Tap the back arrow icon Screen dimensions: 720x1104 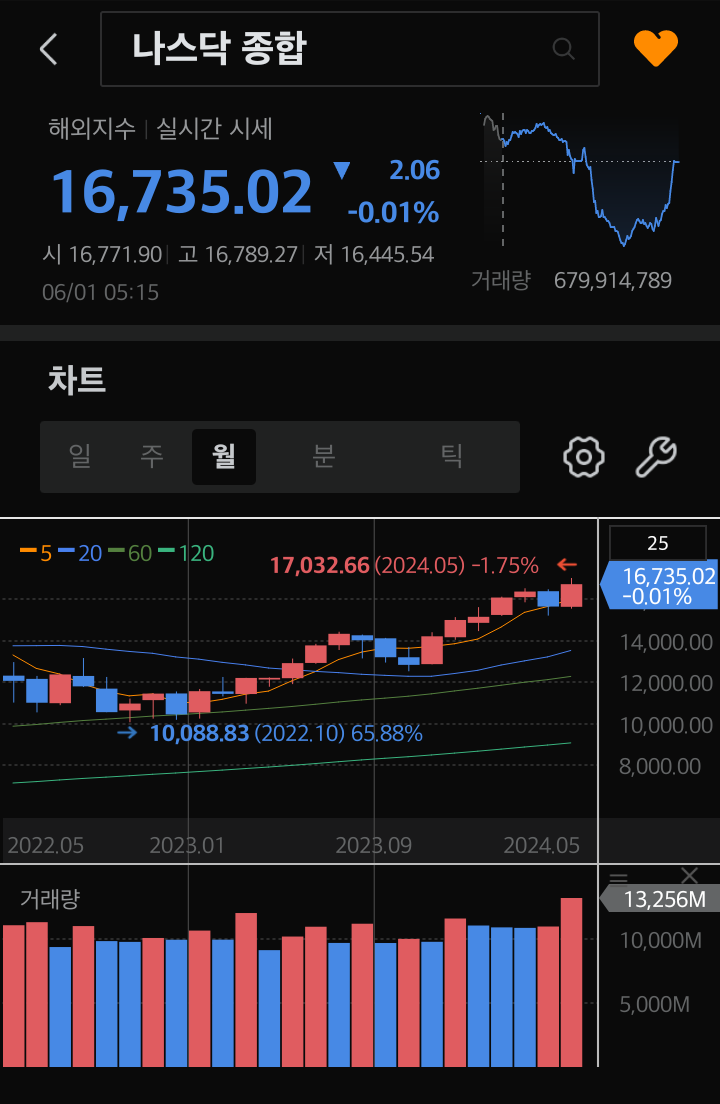click(x=49, y=50)
